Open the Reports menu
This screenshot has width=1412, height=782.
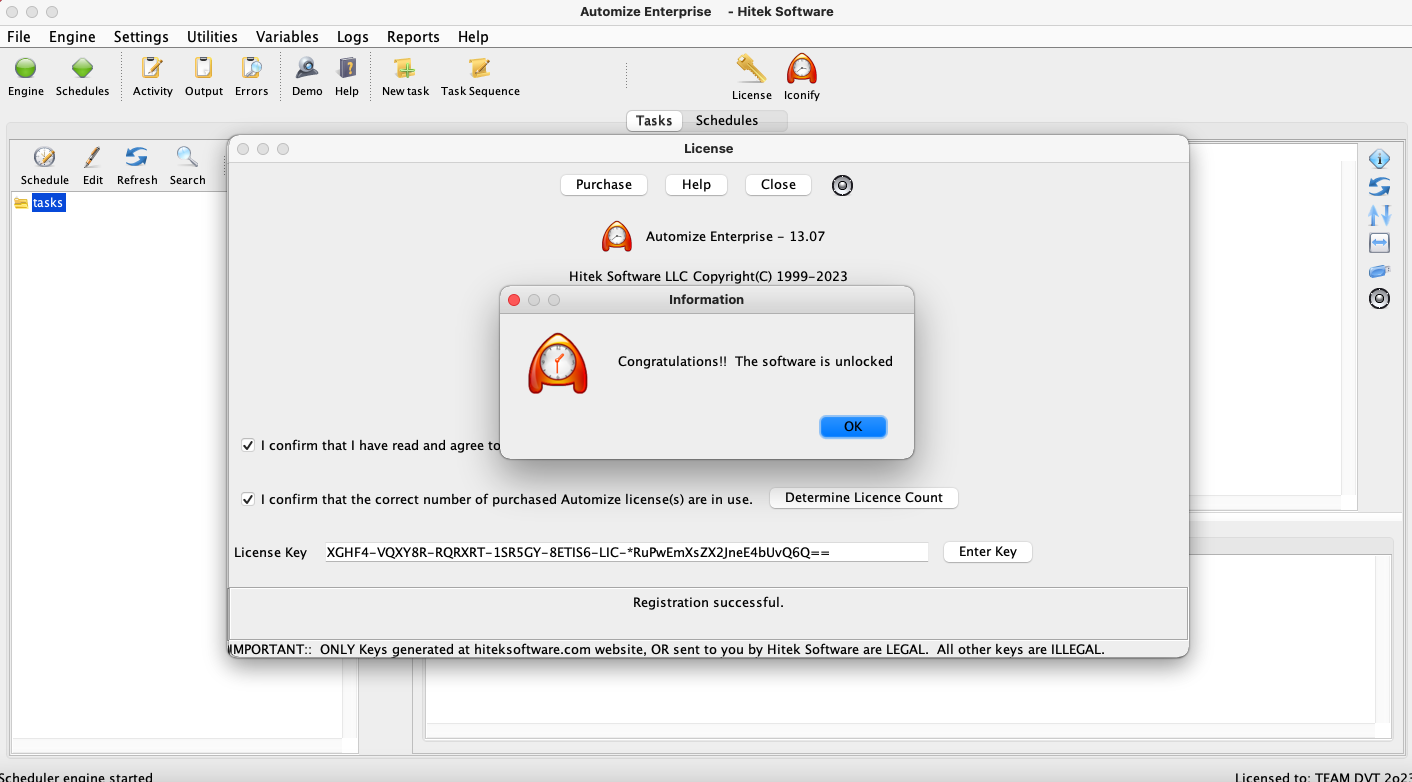coord(413,37)
